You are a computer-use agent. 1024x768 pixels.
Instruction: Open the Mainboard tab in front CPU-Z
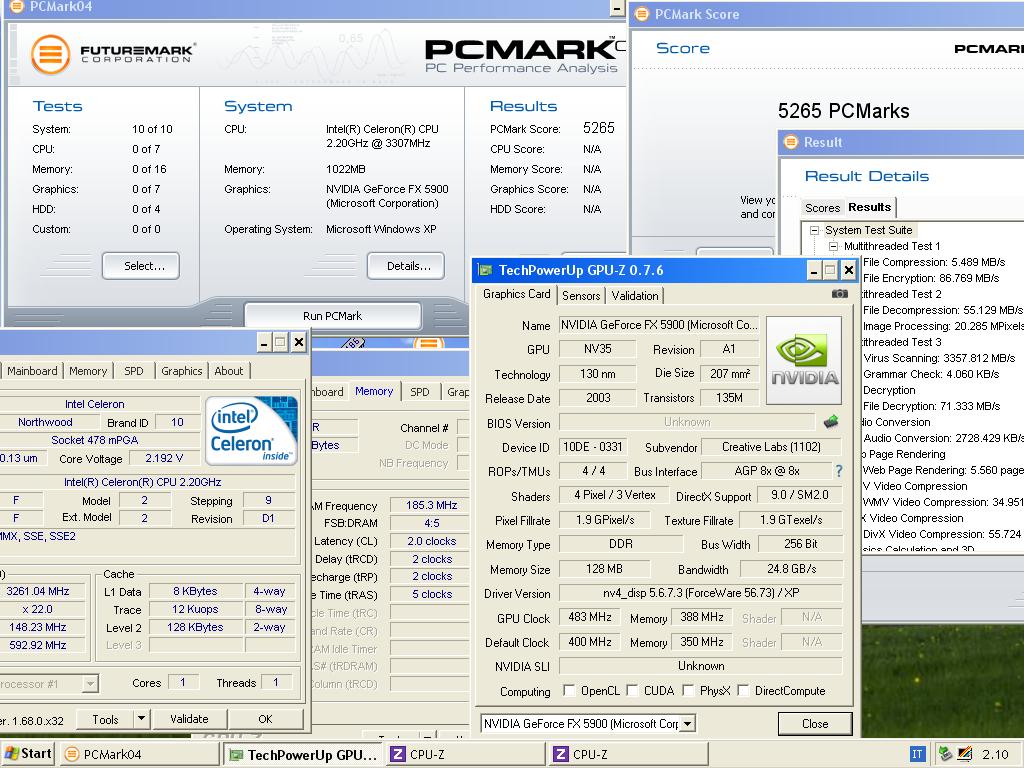pos(32,371)
